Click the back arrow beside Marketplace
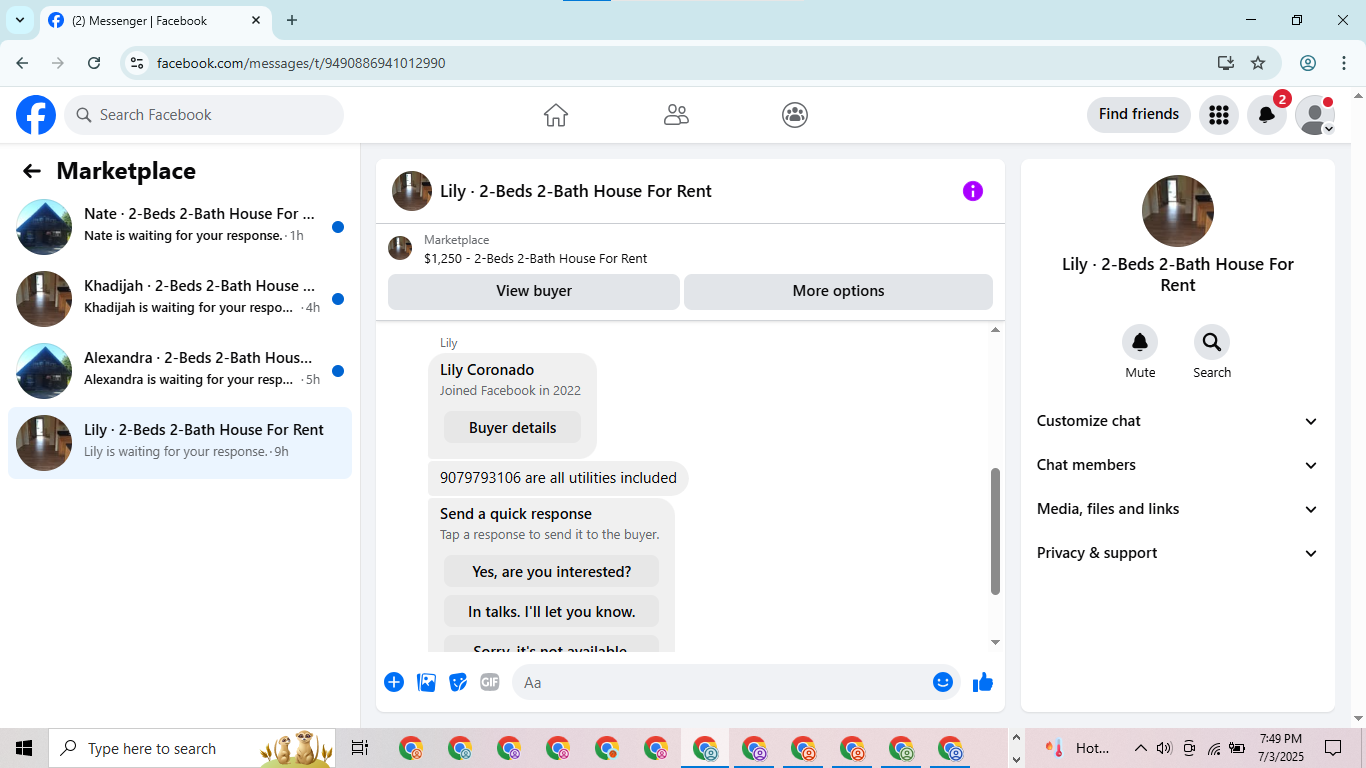The width and height of the screenshot is (1366, 768). point(32,171)
